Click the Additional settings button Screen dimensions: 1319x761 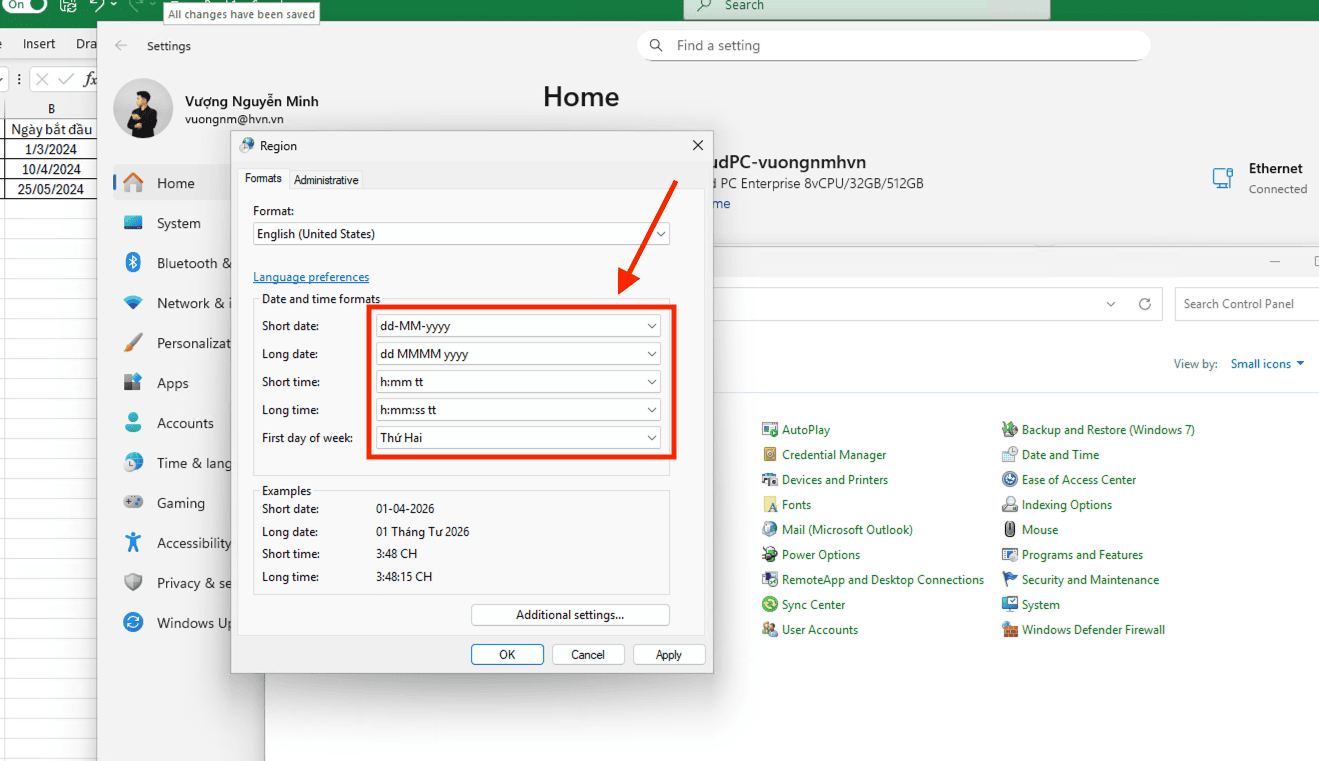[570, 615]
